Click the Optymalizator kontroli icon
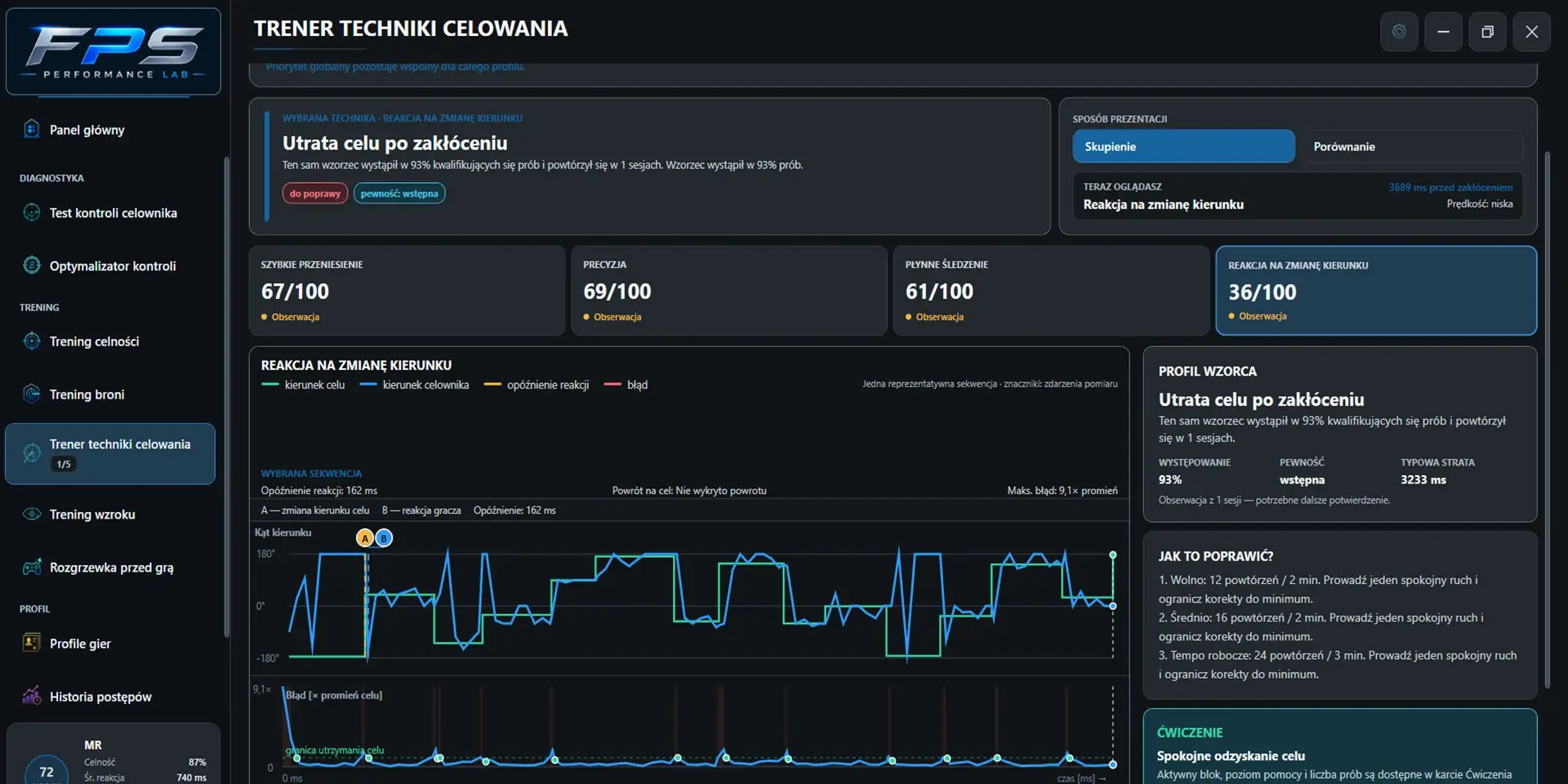The width and height of the screenshot is (1568, 784). click(x=31, y=265)
